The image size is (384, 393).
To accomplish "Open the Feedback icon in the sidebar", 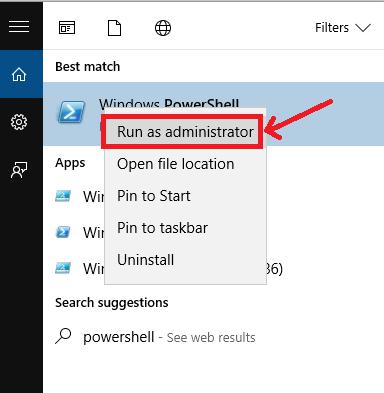I will point(19,170).
